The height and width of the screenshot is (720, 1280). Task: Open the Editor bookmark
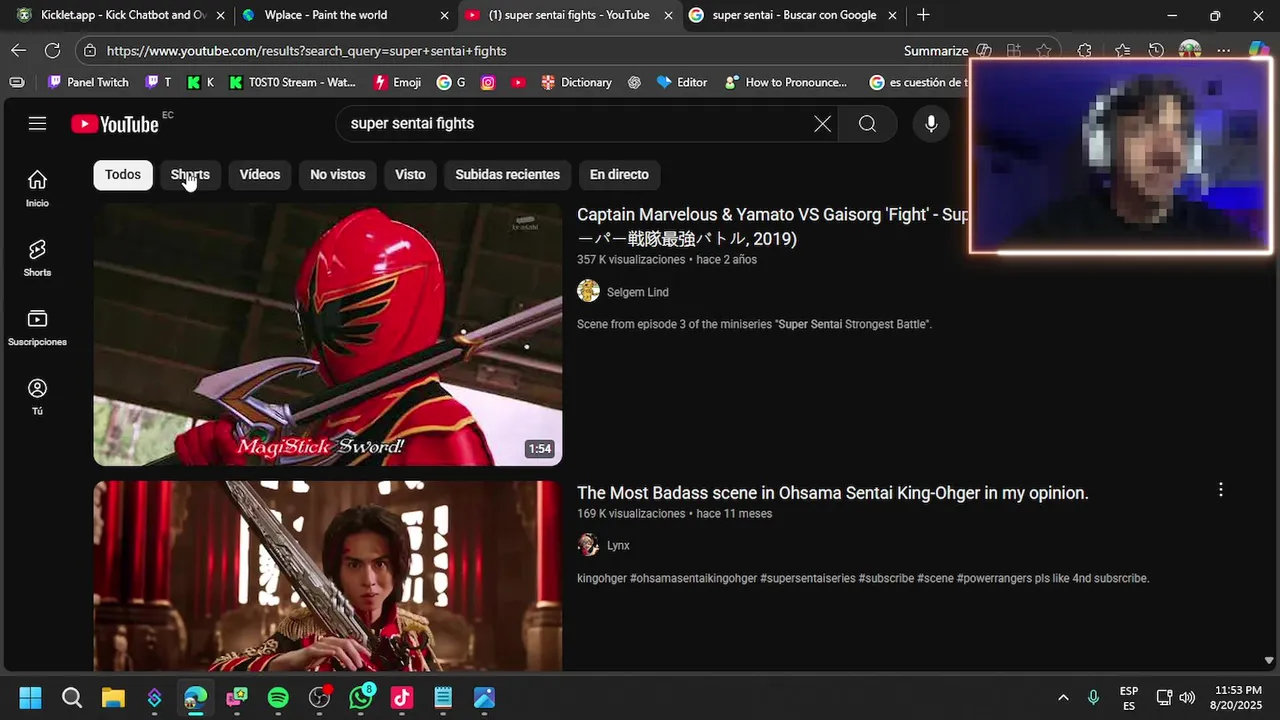pos(682,82)
